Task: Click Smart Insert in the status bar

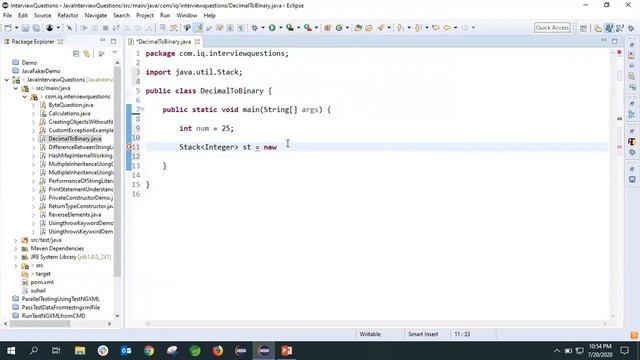Action: [423, 334]
